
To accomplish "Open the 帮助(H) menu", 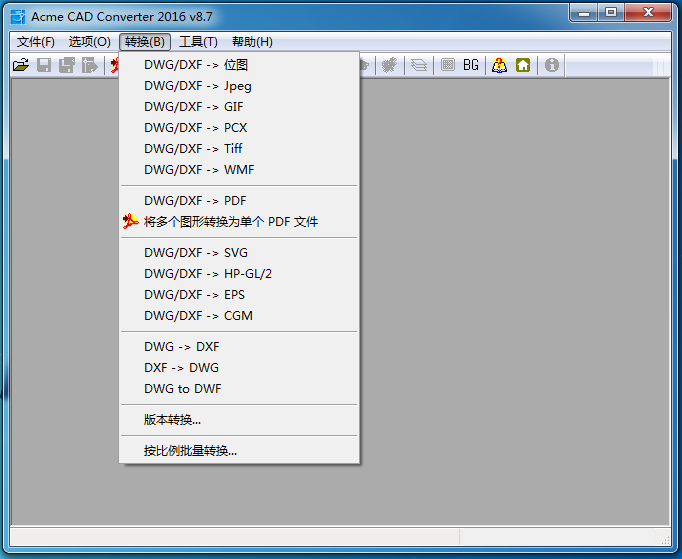I will point(252,42).
